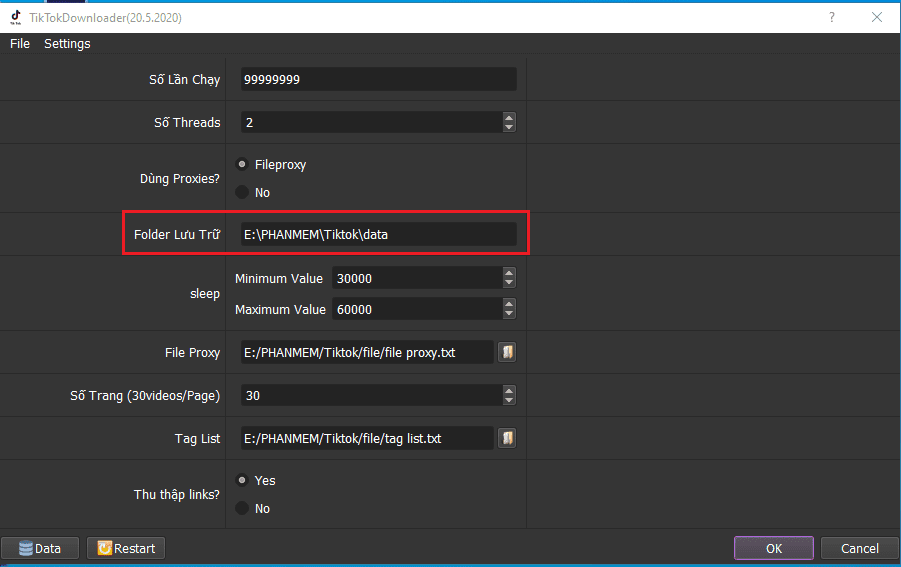The height and width of the screenshot is (567, 901).
Task: Select Yes for Thu thập links
Action: click(x=241, y=480)
